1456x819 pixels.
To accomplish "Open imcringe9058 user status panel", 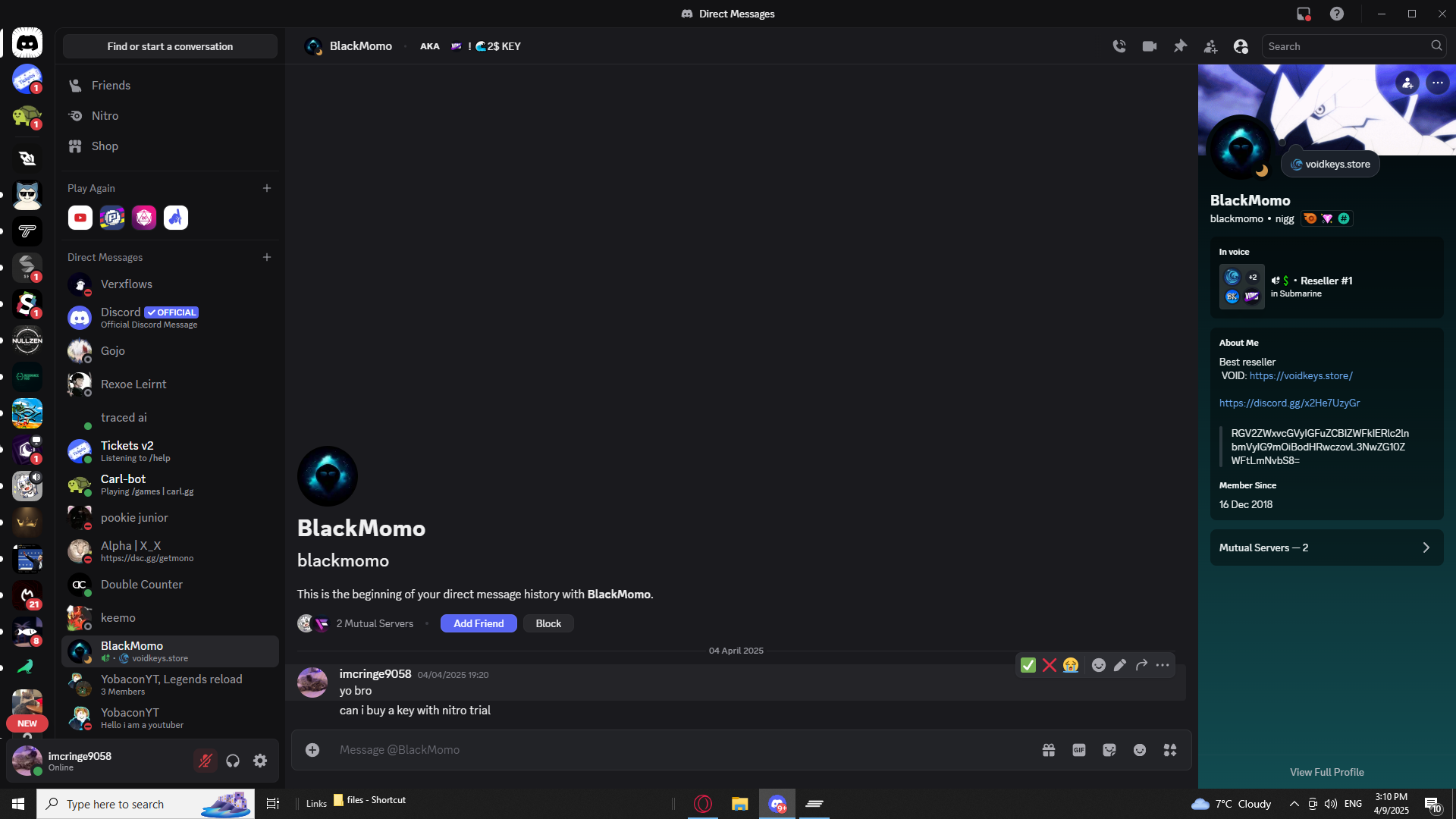I will (x=99, y=761).
